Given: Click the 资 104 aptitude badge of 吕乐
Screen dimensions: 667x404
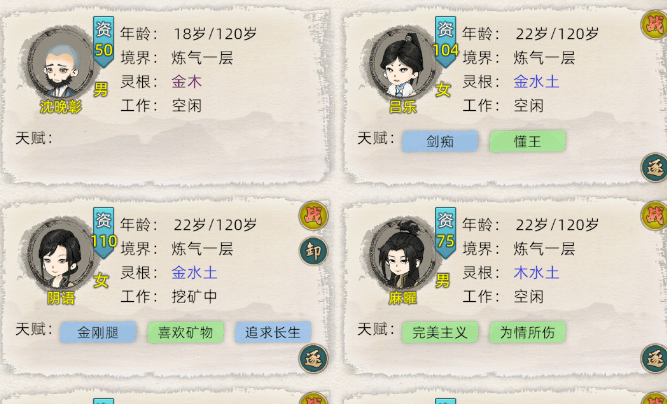Looking at the screenshot, I should [x=445, y=41].
